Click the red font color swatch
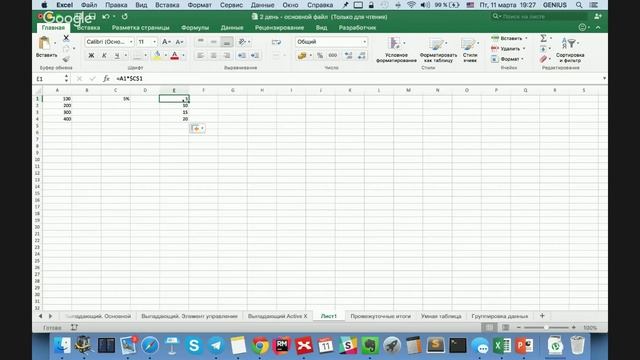The width and height of the screenshot is (640, 360). (x=175, y=56)
